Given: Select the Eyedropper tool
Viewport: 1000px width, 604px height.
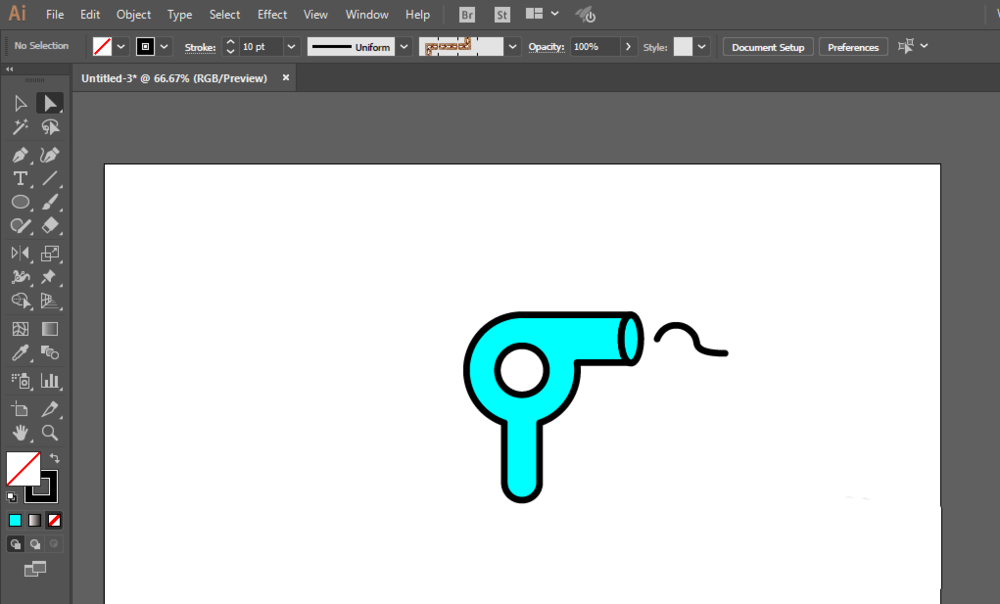Looking at the screenshot, I should (x=20, y=353).
